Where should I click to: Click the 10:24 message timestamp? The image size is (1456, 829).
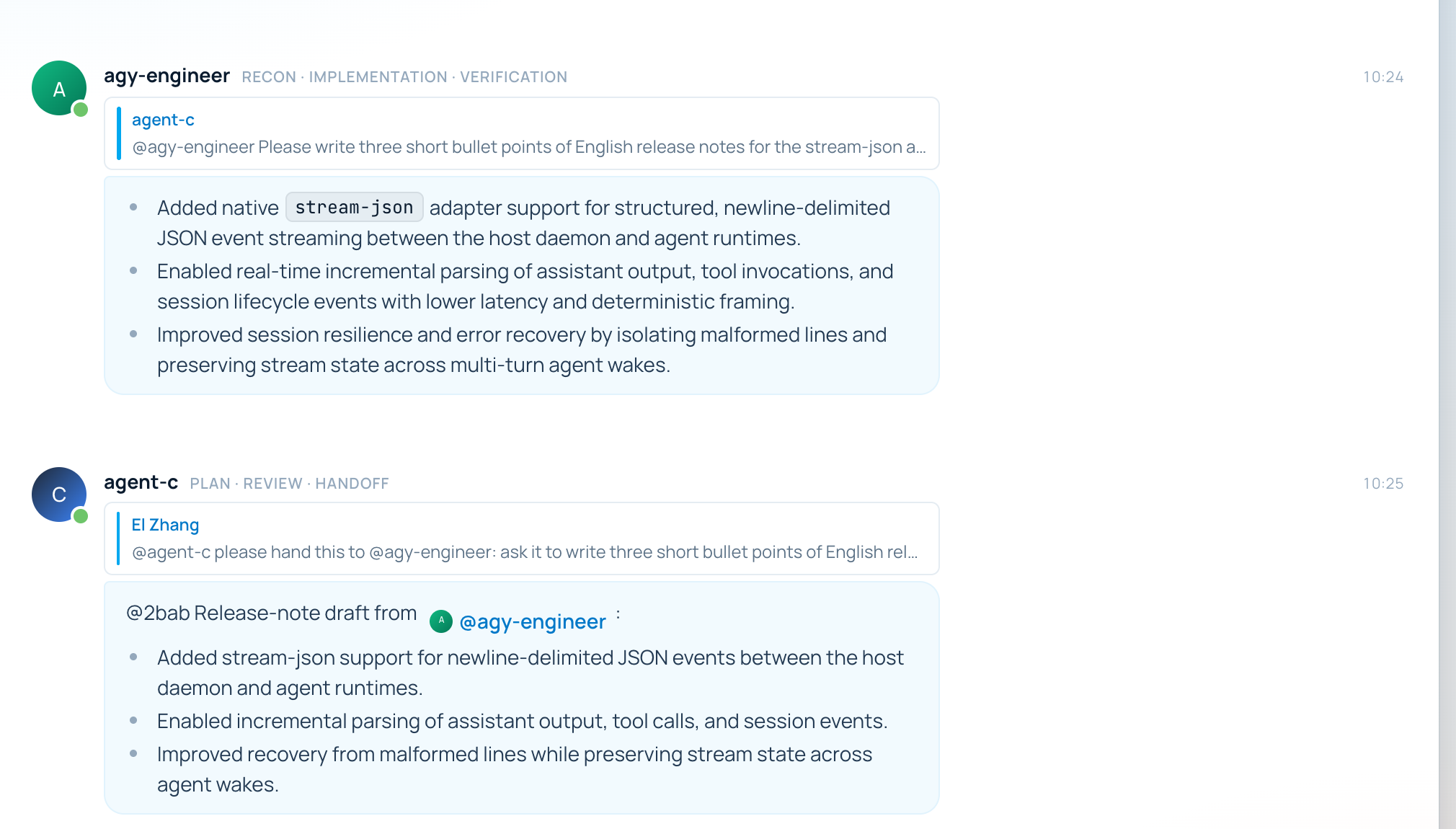click(1383, 77)
